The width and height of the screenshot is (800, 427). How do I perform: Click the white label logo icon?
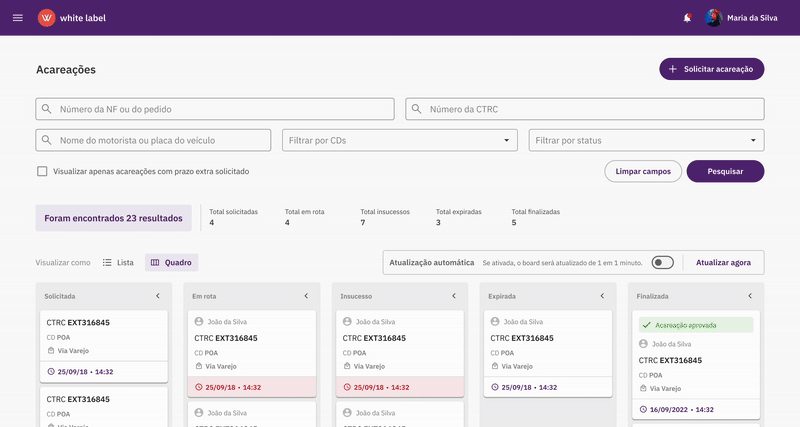click(47, 18)
